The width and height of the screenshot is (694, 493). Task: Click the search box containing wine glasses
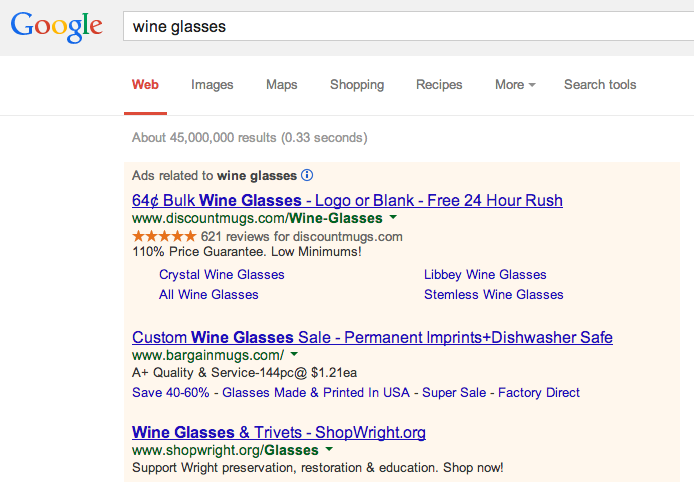409,27
